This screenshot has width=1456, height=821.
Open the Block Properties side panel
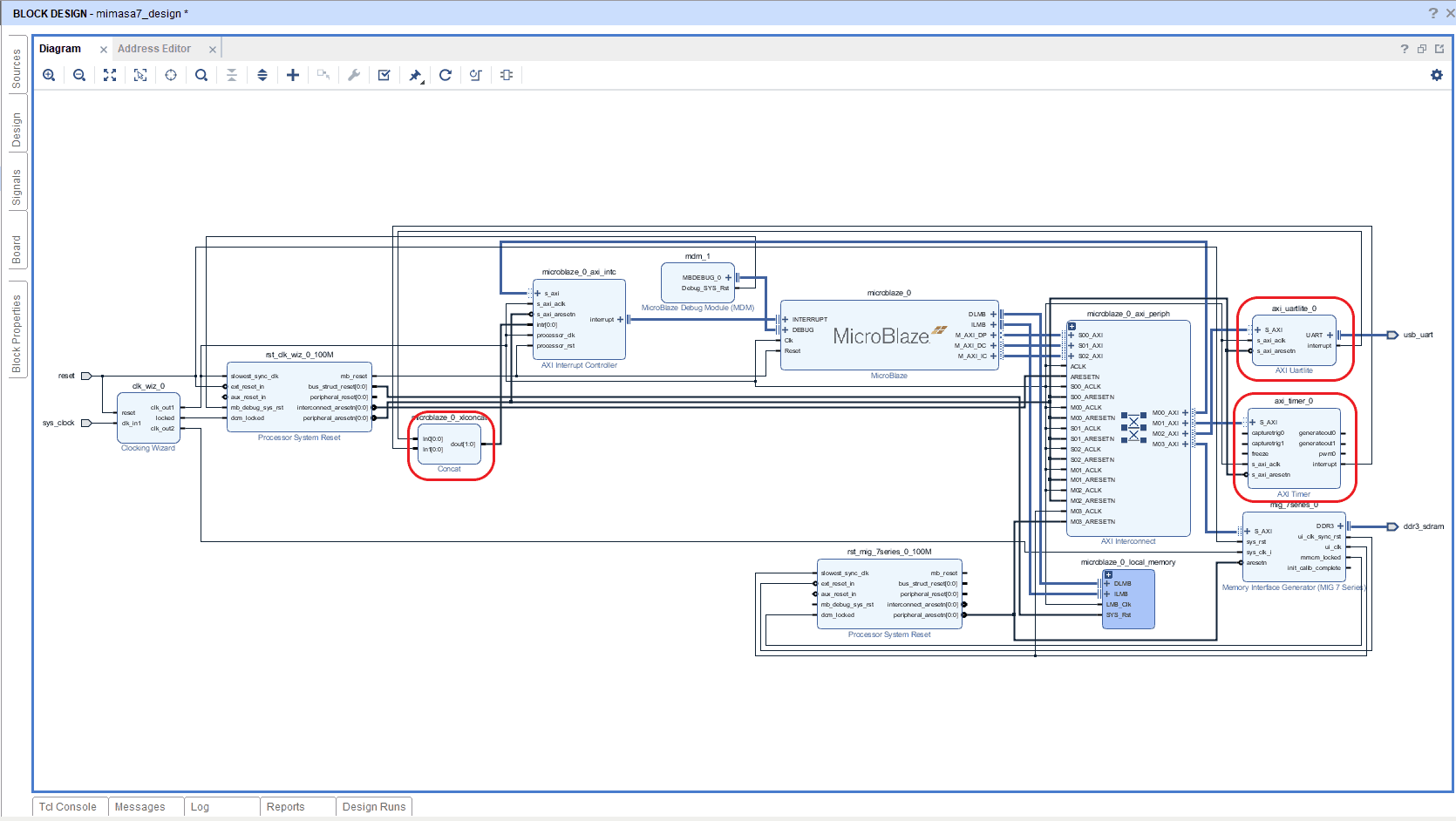click(17, 333)
